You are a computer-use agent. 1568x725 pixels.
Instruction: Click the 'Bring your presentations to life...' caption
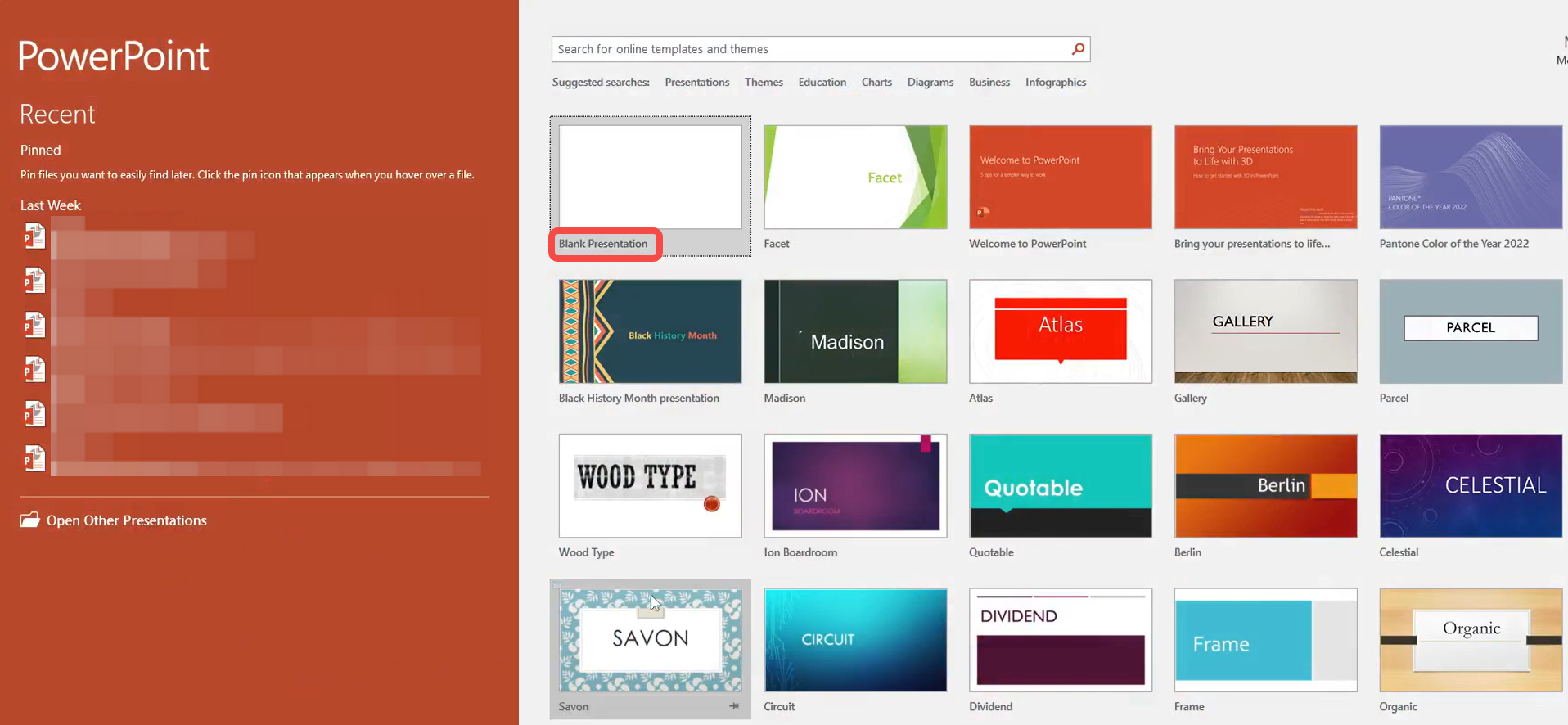pyautogui.click(x=1252, y=244)
